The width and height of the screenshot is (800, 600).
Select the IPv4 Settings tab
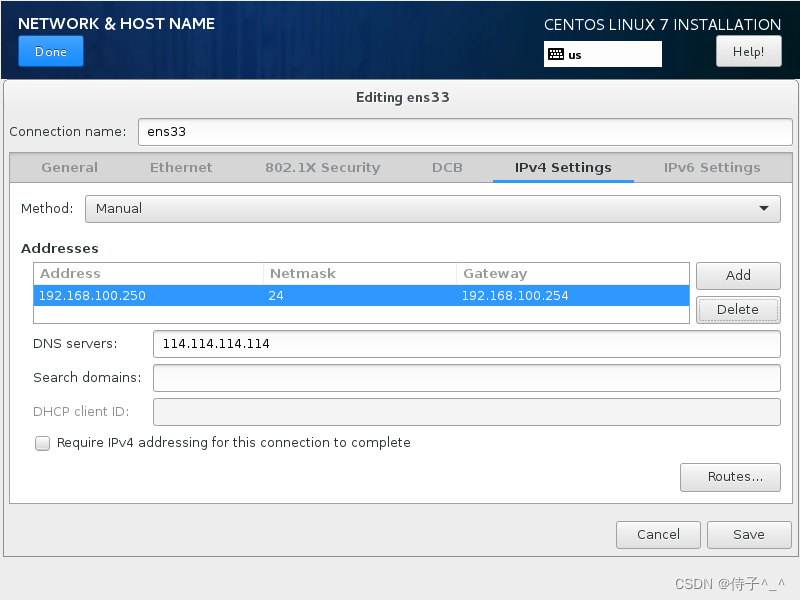(x=563, y=167)
